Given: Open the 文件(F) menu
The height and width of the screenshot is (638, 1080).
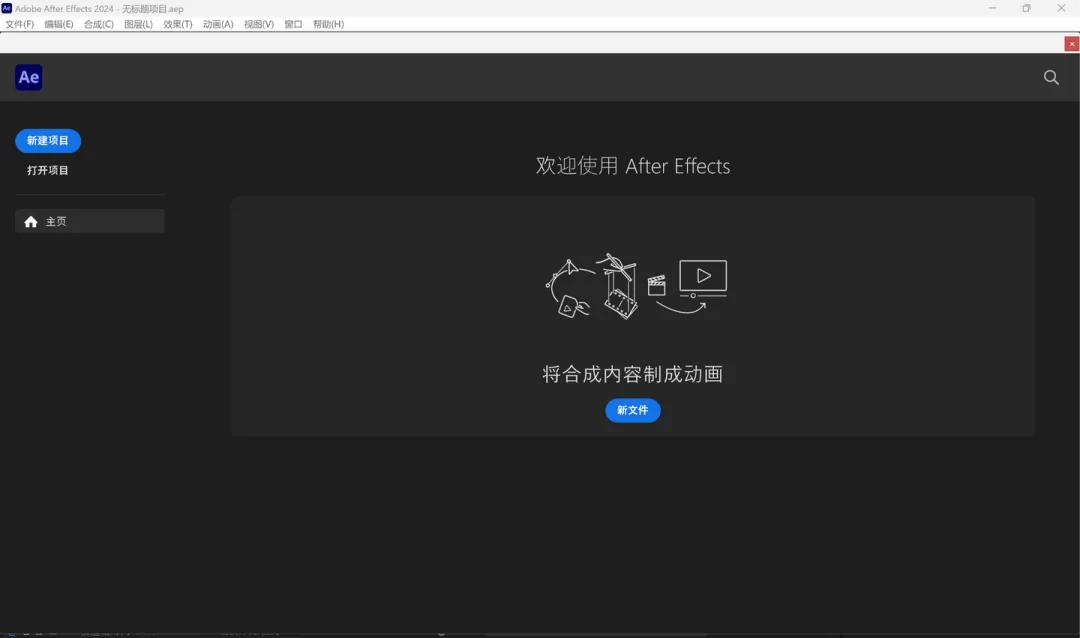Looking at the screenshot, I should coord(19,24).
